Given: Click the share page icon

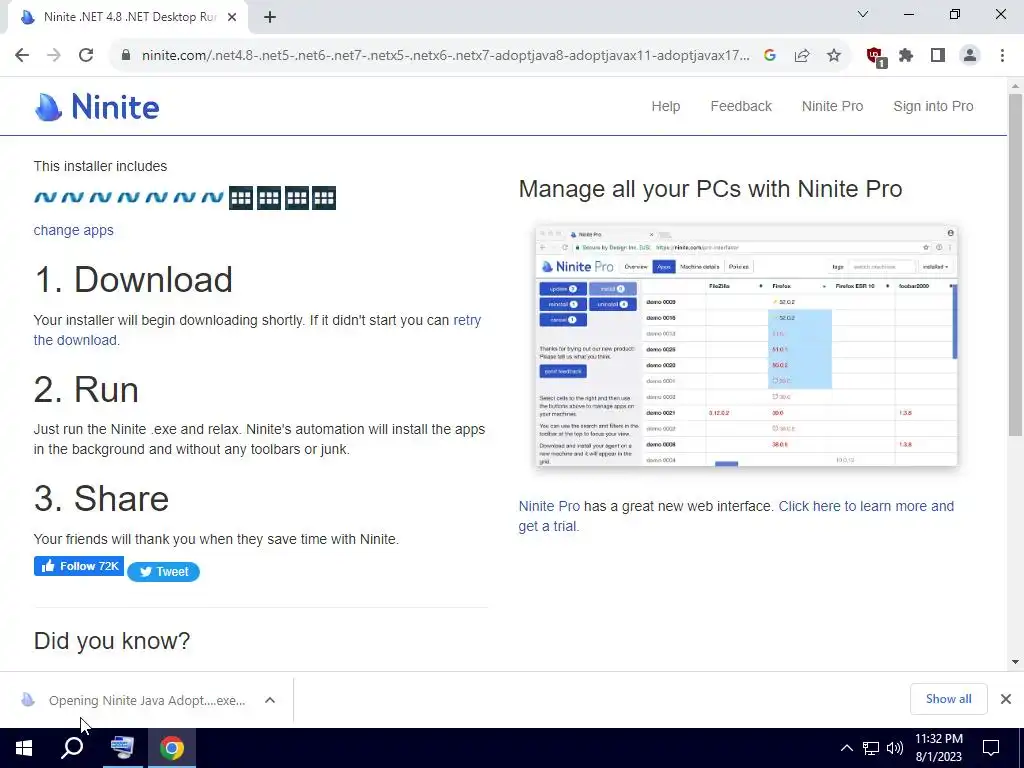Looking at the screenshot, I should pos(802,56).
